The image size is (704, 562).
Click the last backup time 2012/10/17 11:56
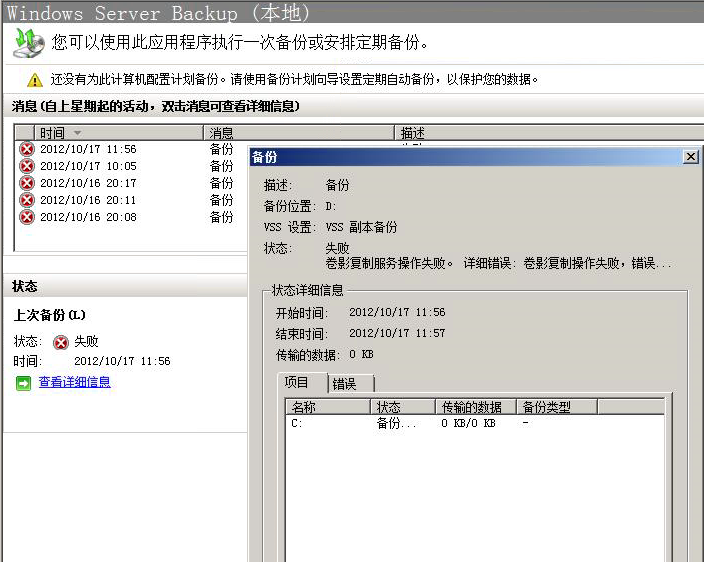122,361
